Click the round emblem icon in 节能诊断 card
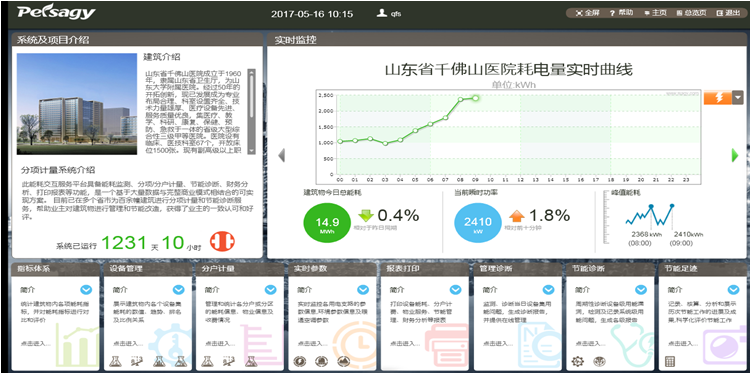This screenshot has width=751, height=374. click(599, 361)
